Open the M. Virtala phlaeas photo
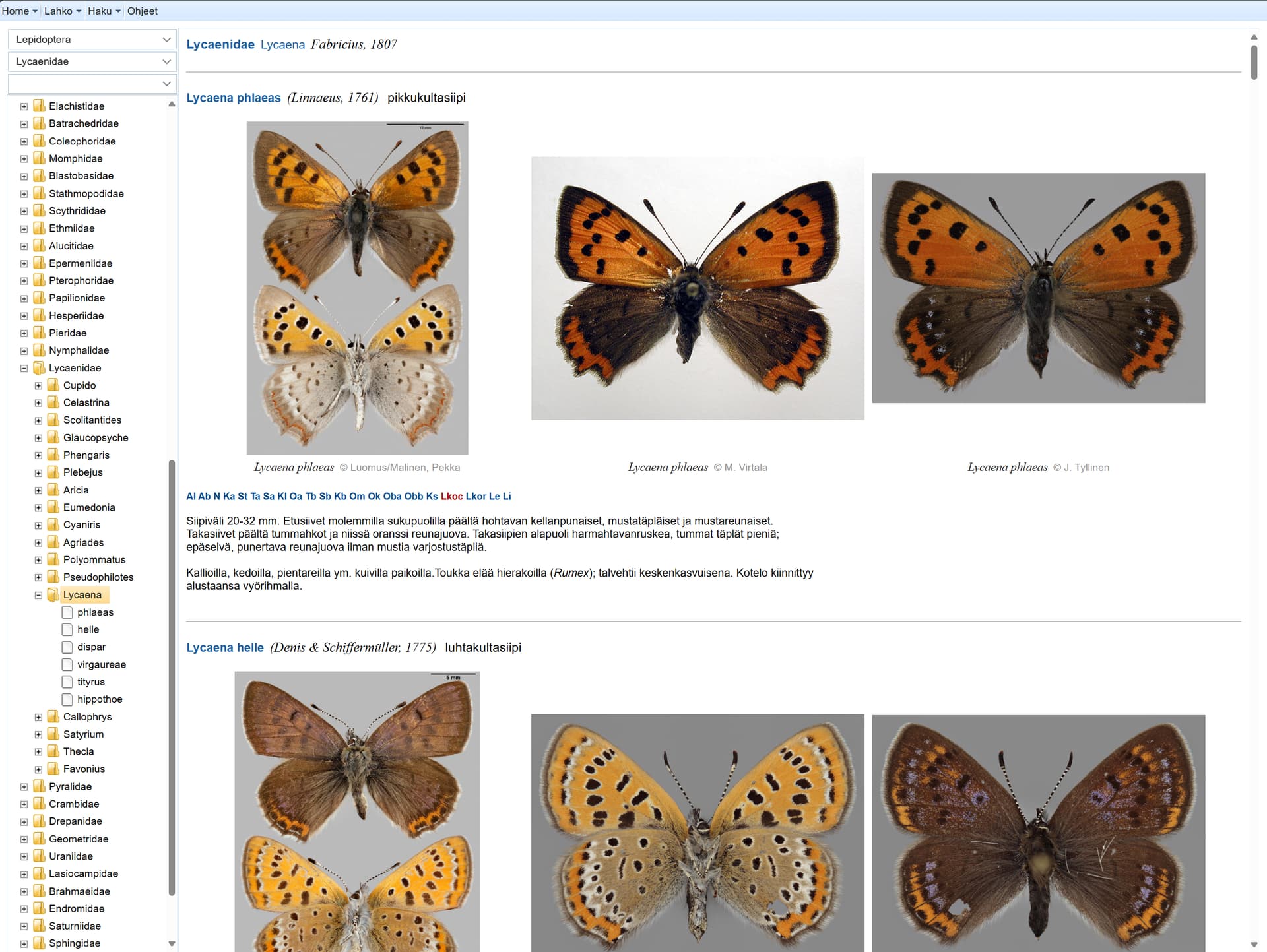This screenshot has height=952, width=1267. [698, 288]
